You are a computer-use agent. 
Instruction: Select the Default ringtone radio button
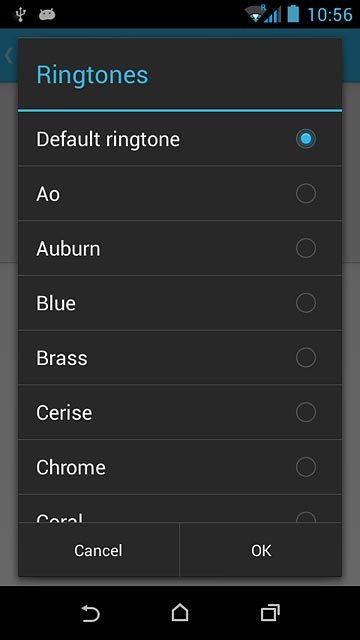click(x=306, y=139)
